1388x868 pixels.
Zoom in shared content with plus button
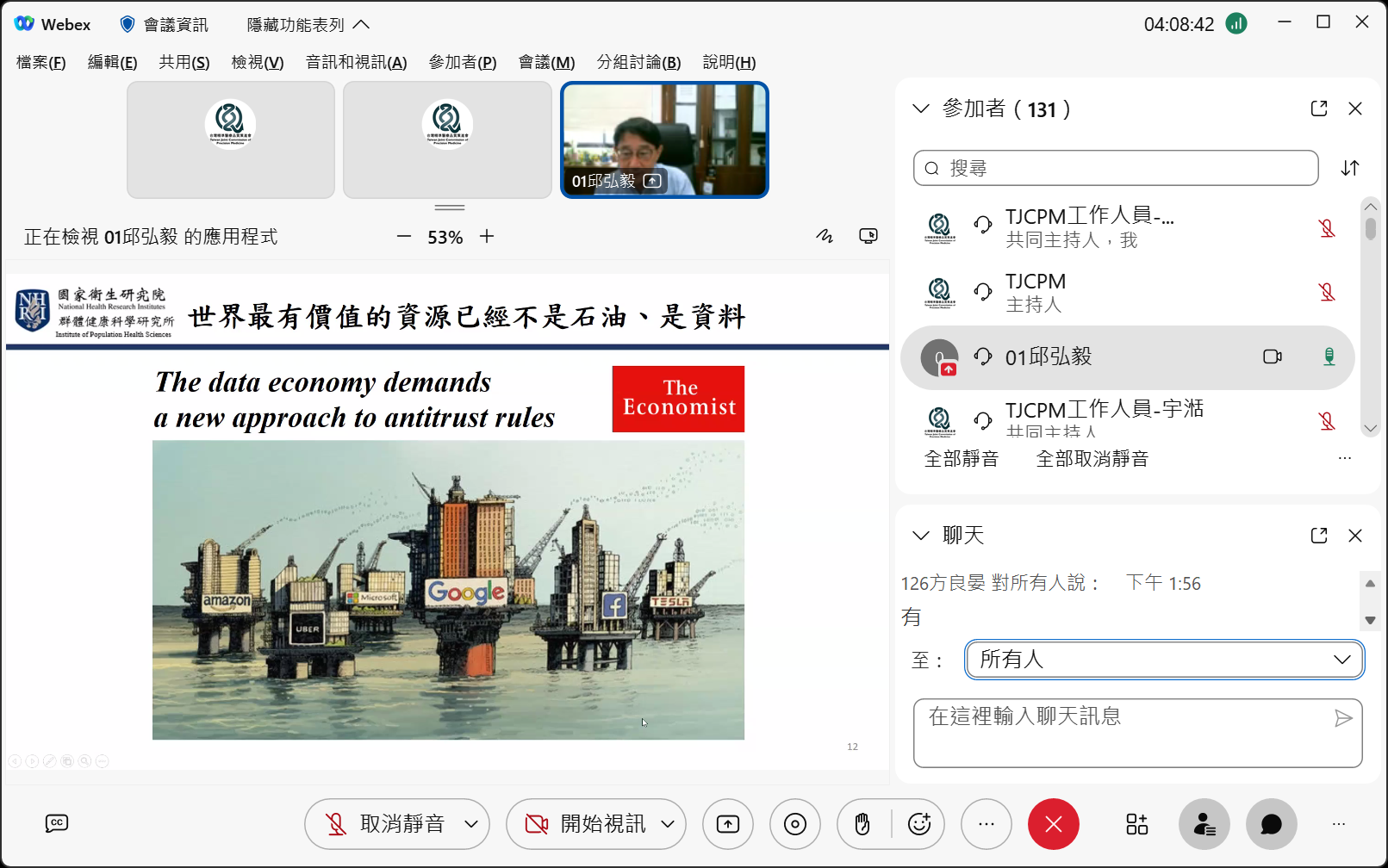click(487, 236)
